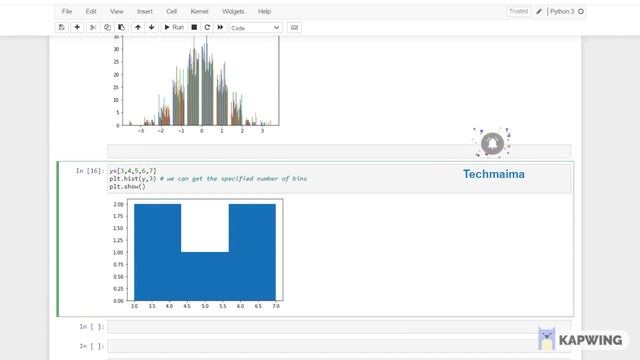Save notebook with the save and checkpoint icon
This screenshot has height=360, width=640.
click(62, 27)
